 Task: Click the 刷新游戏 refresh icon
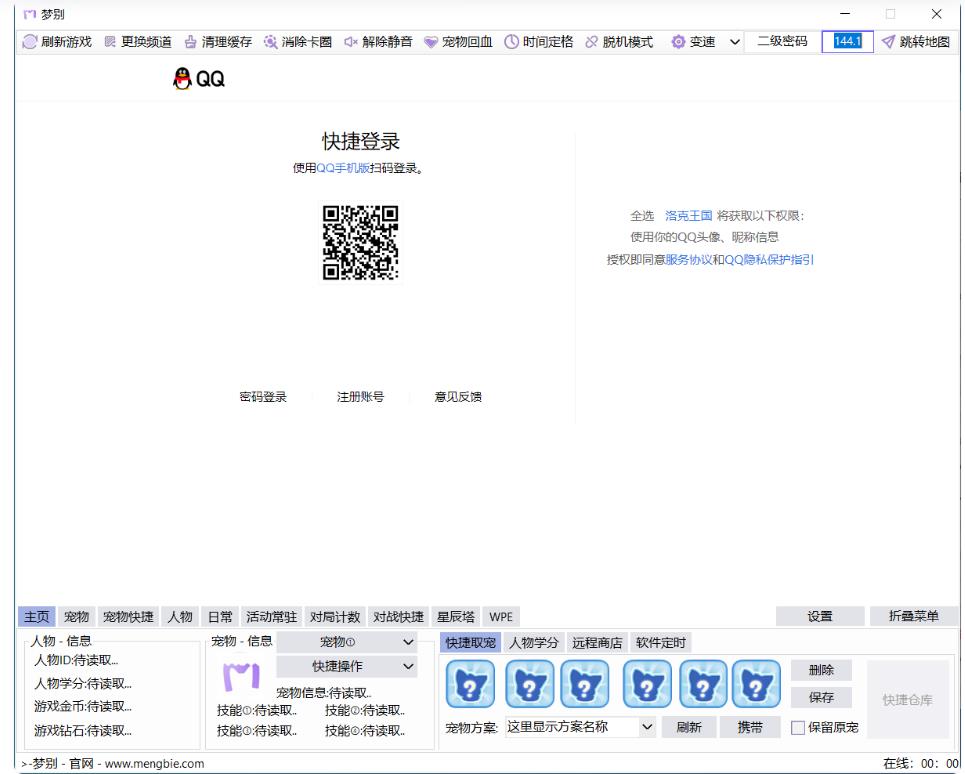click(x=29, y=42)
